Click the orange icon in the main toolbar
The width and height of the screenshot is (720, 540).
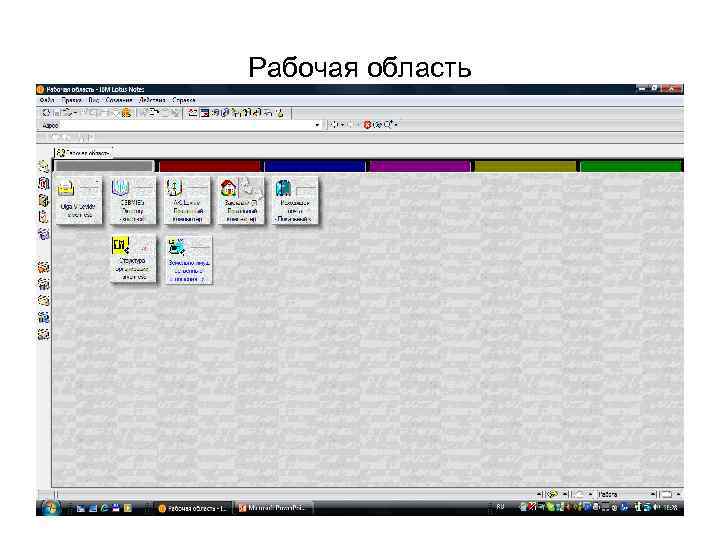tap(126, 112)
